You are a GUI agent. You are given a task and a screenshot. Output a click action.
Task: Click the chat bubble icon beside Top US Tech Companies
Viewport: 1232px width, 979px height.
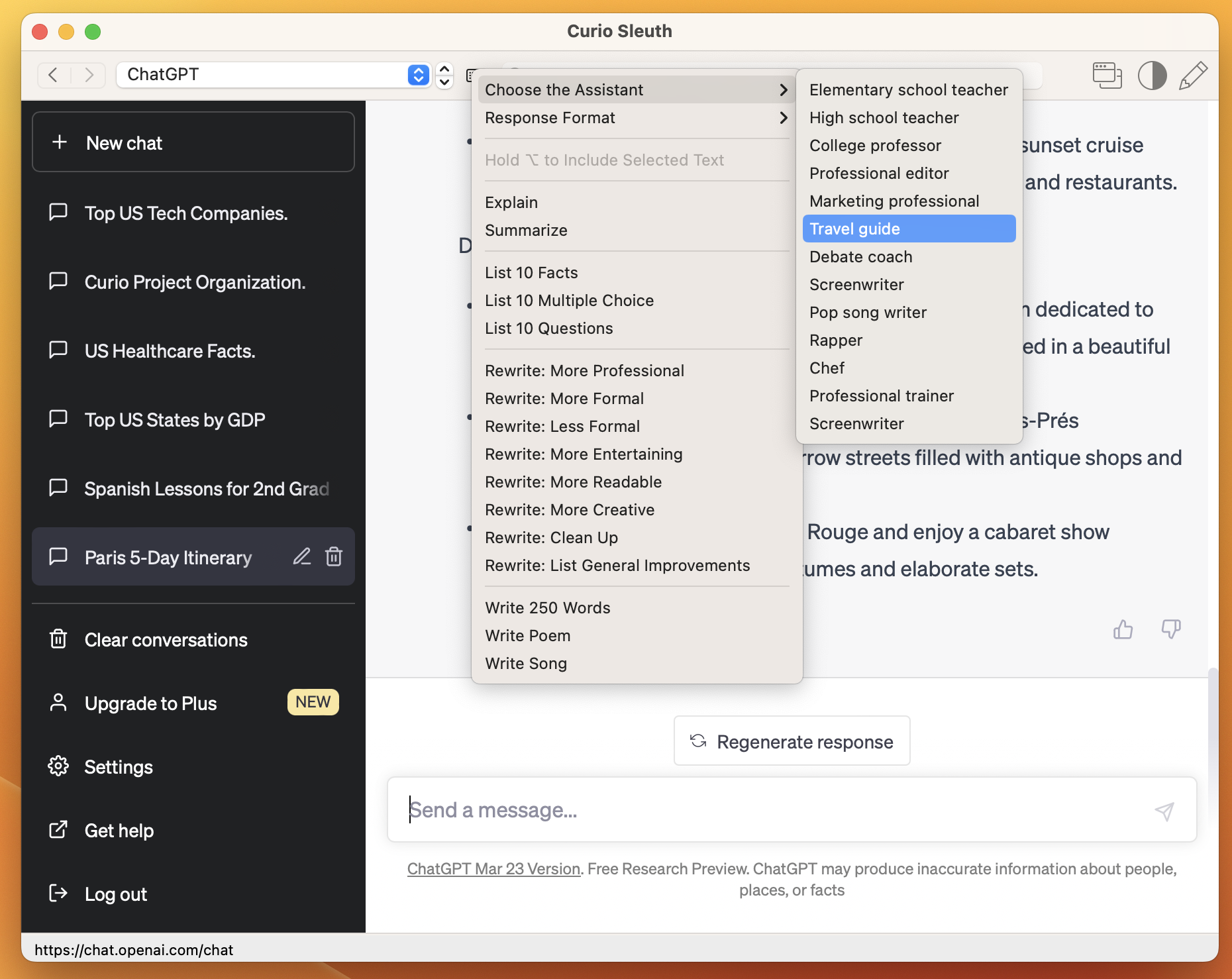[58, 212]
